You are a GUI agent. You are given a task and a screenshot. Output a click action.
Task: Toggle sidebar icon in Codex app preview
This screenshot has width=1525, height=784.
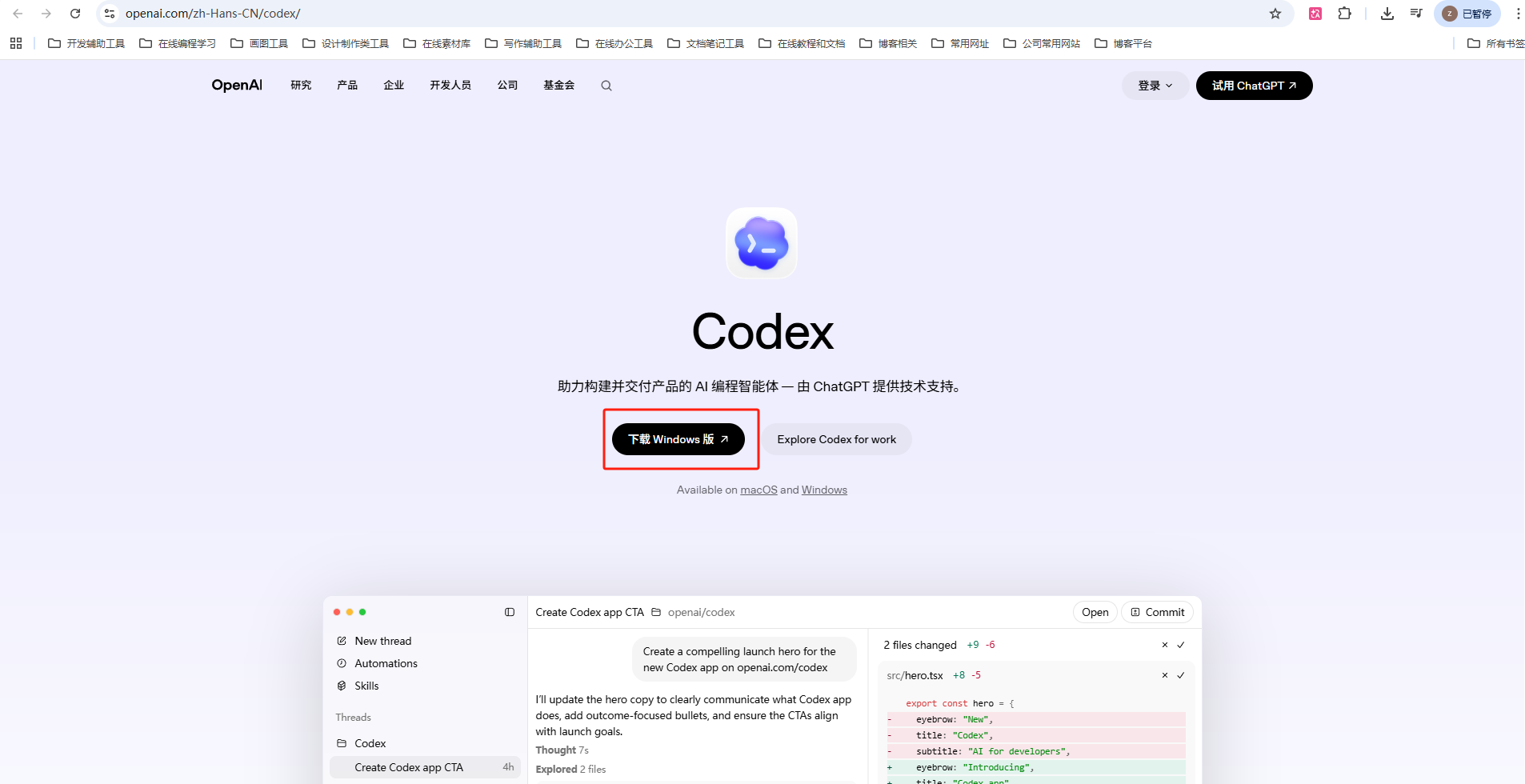(x=510, y=612)
